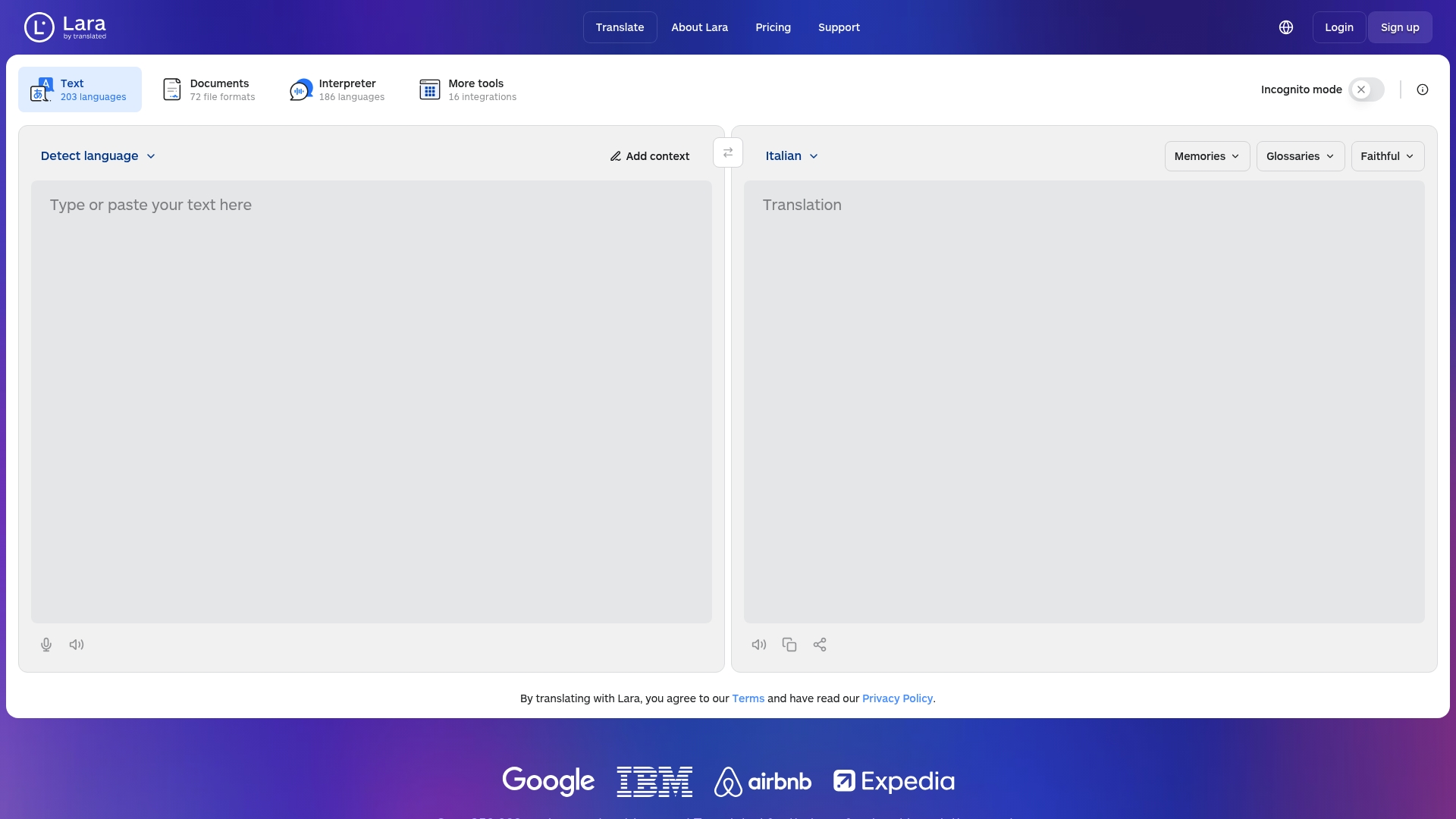Click the Sign up button

tap(1400, 27)
